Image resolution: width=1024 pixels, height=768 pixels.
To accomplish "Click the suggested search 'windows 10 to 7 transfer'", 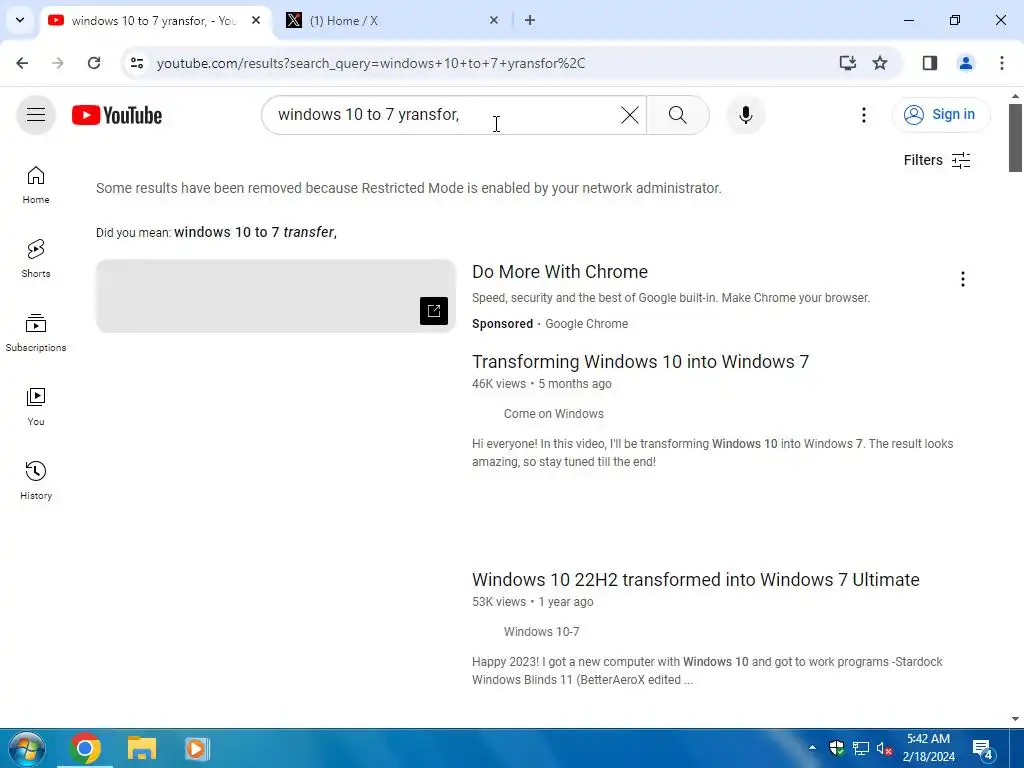I will (255, 232).
